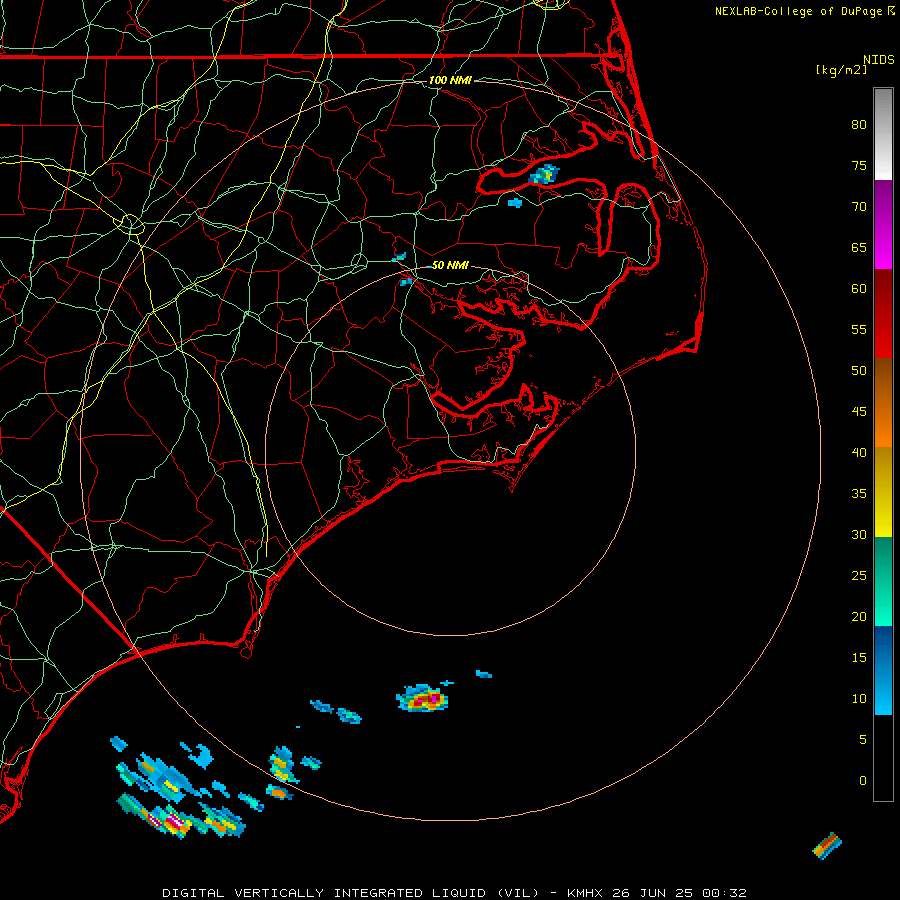Pick the black bottom color bar segment
Screen dimensions: 900x900
coord(883,757)
